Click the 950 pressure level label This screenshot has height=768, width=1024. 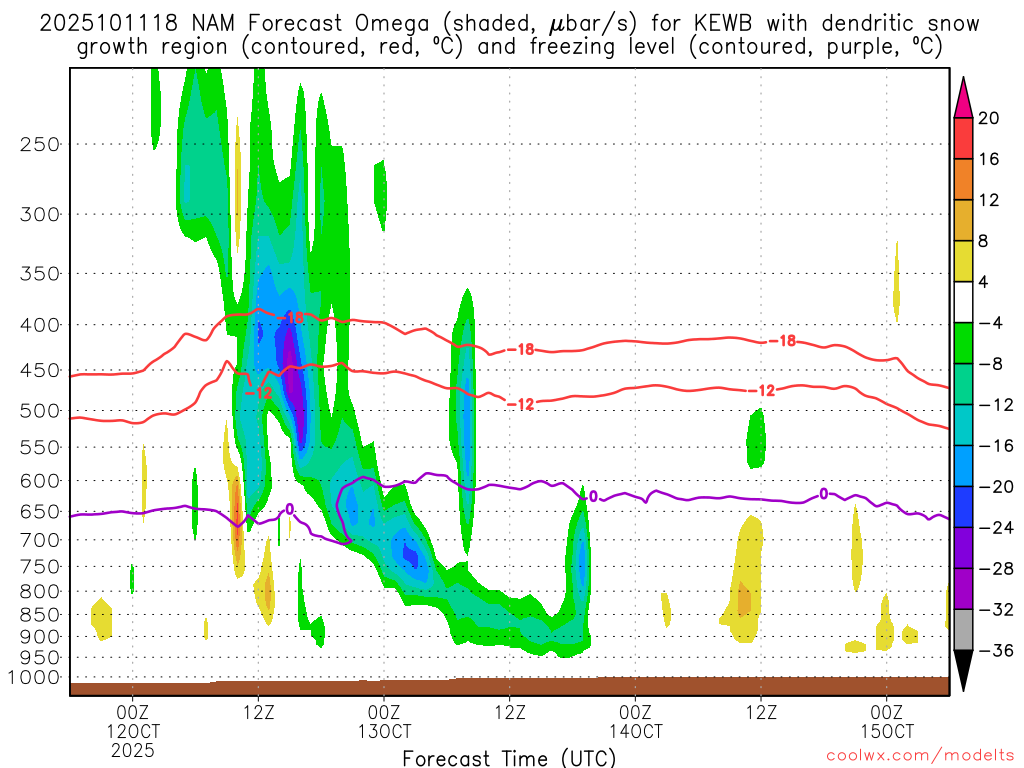[x=40, y=658]
